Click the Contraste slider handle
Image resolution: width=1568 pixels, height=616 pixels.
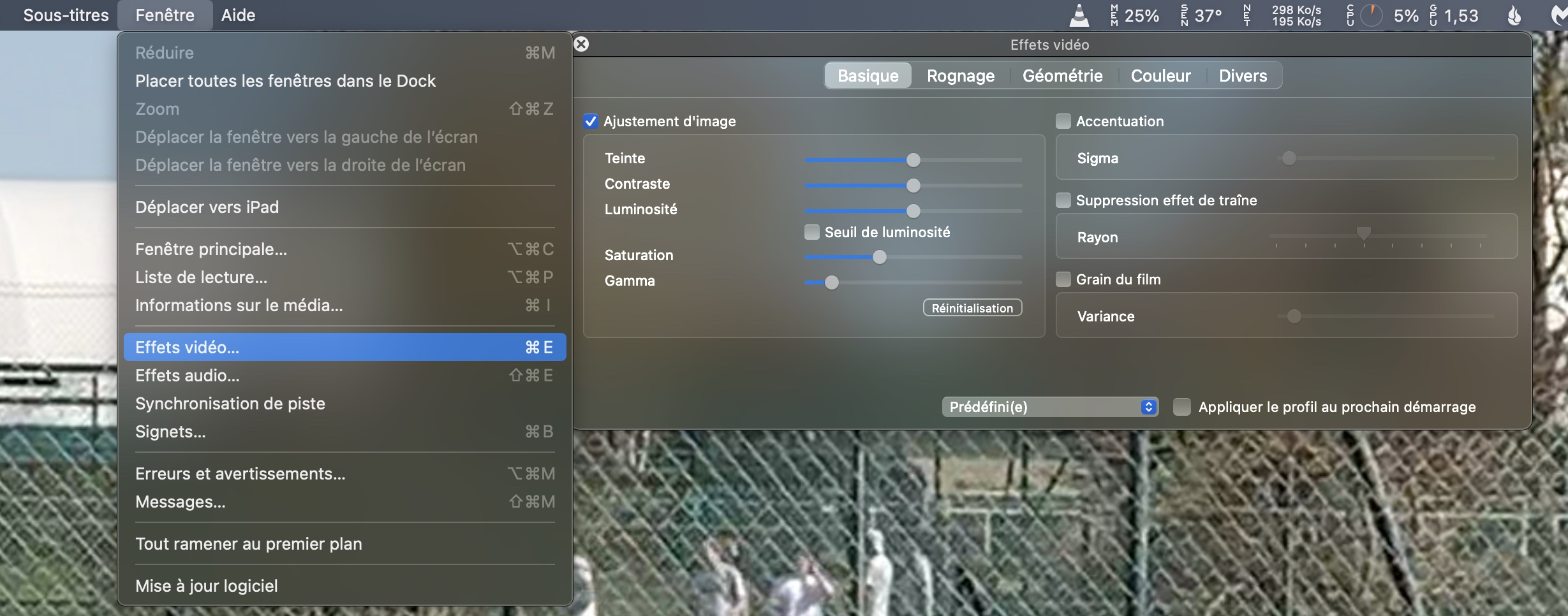click(913, 186)
